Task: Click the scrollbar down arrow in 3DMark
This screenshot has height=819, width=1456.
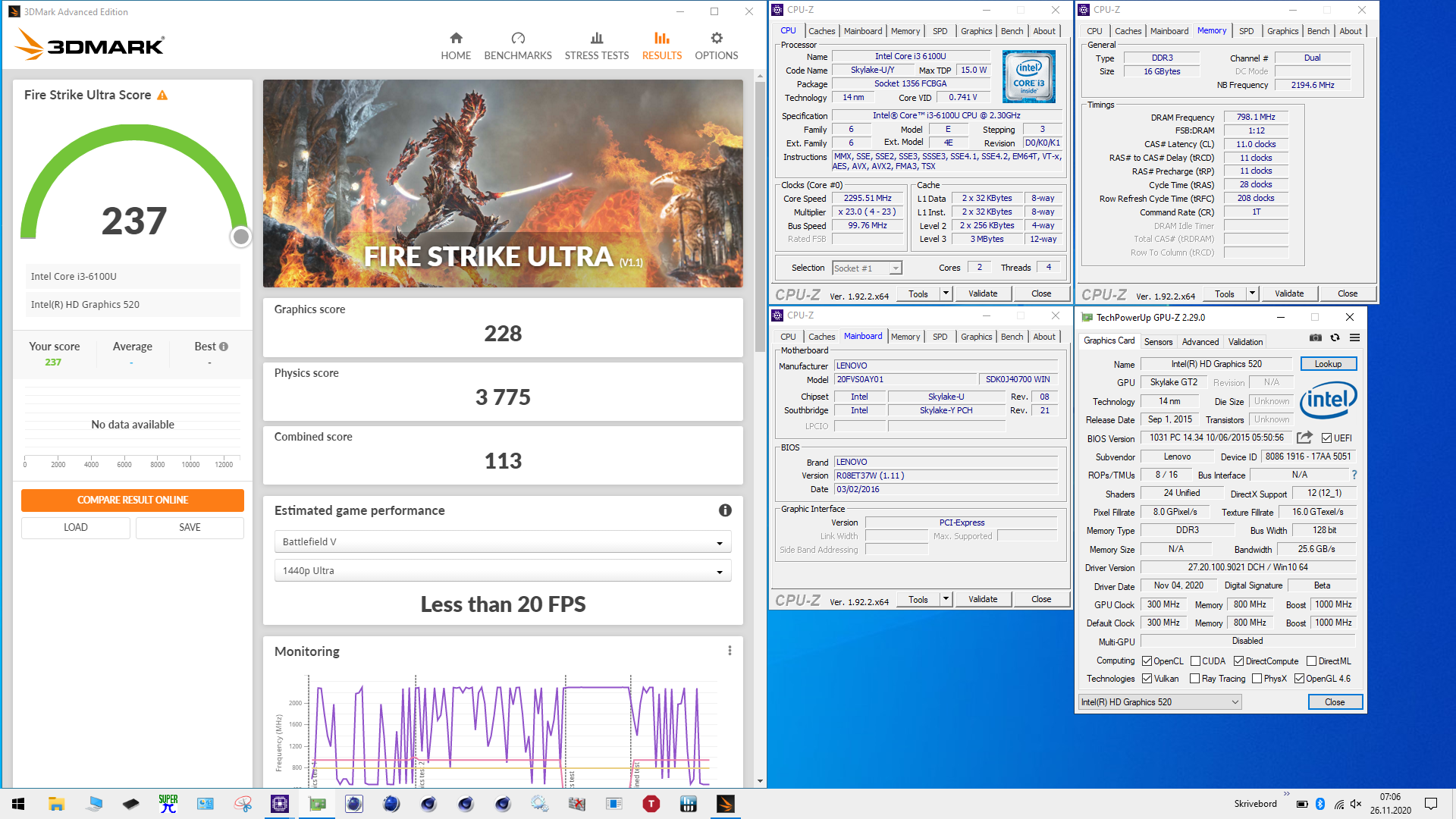Action: [x=760, y=781]
